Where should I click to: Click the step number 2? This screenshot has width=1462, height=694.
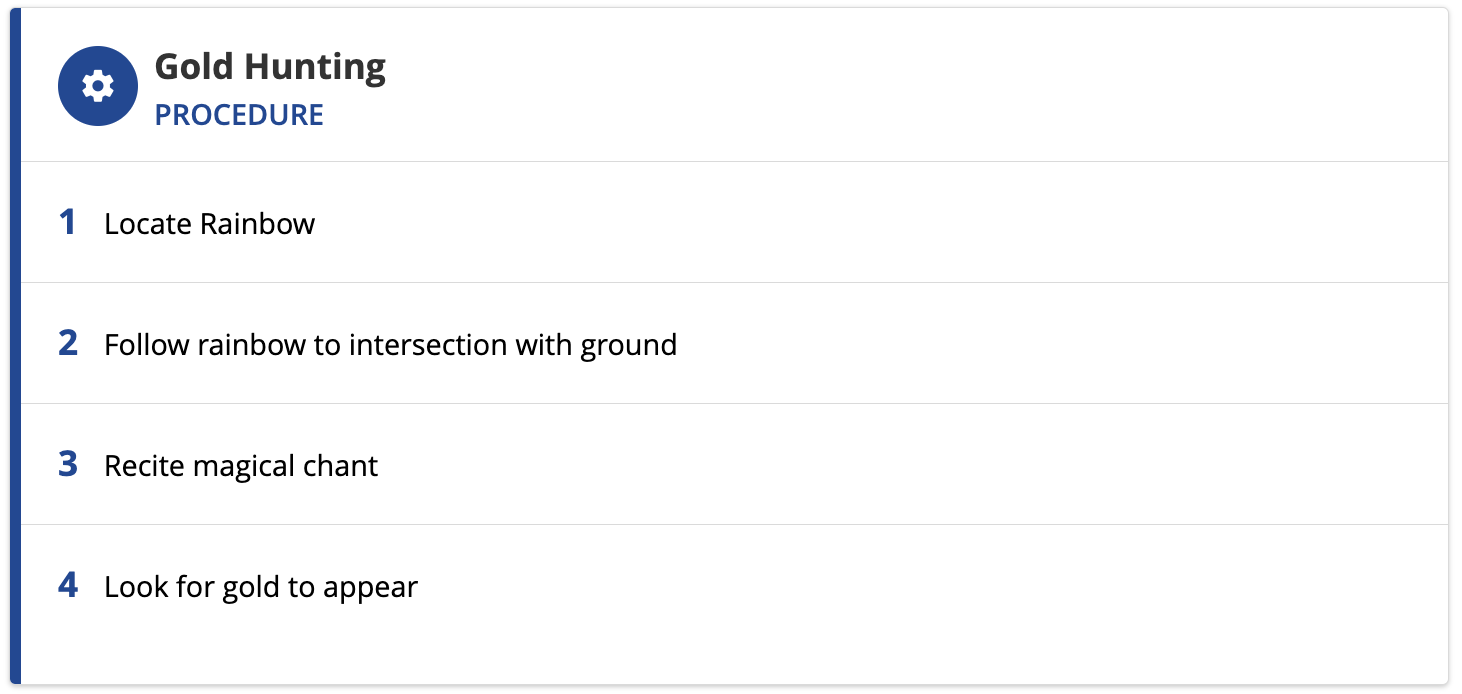pyautogui.click(x=67, y=343)
